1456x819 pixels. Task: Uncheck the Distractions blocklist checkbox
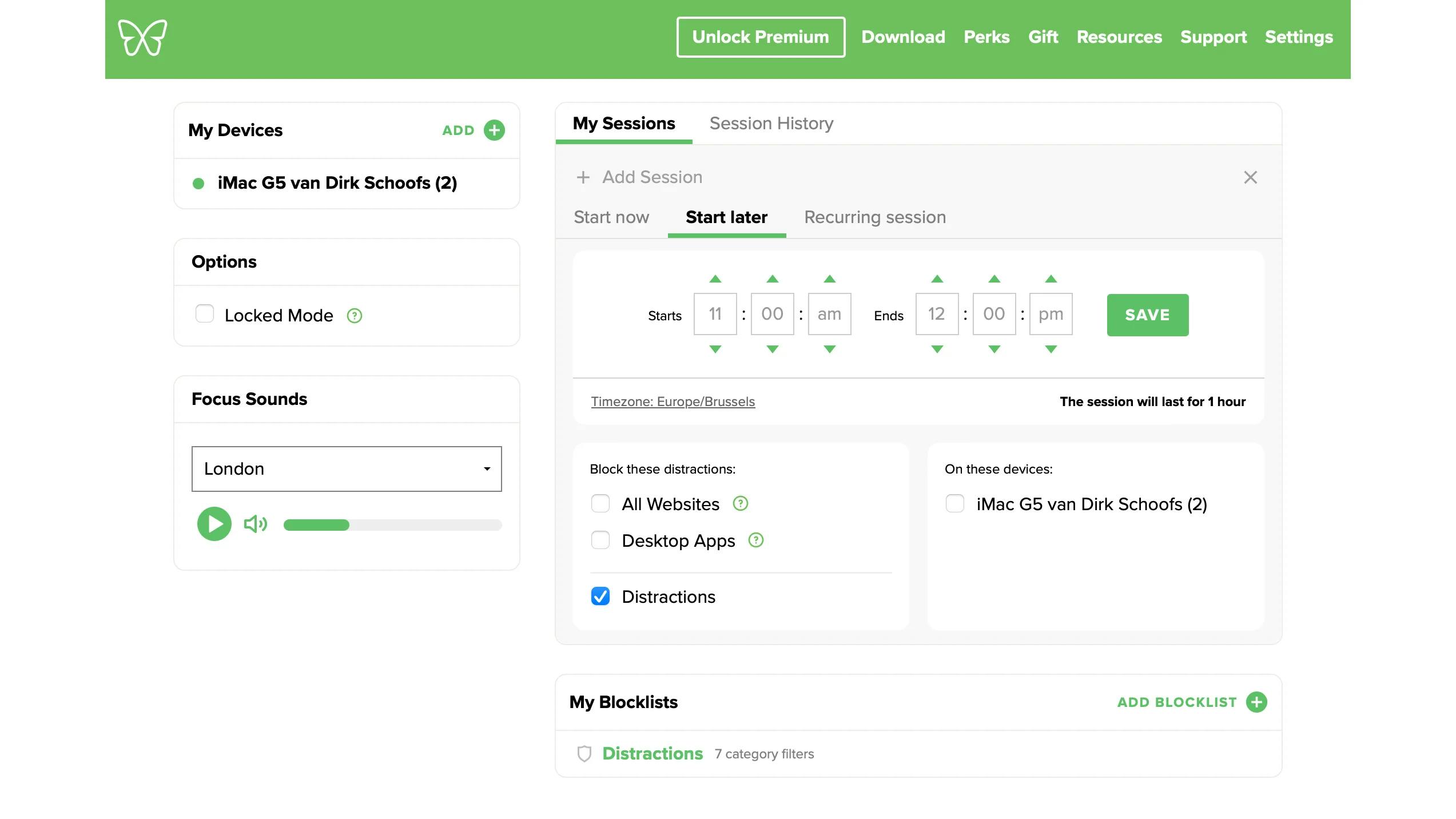(600, 596)
